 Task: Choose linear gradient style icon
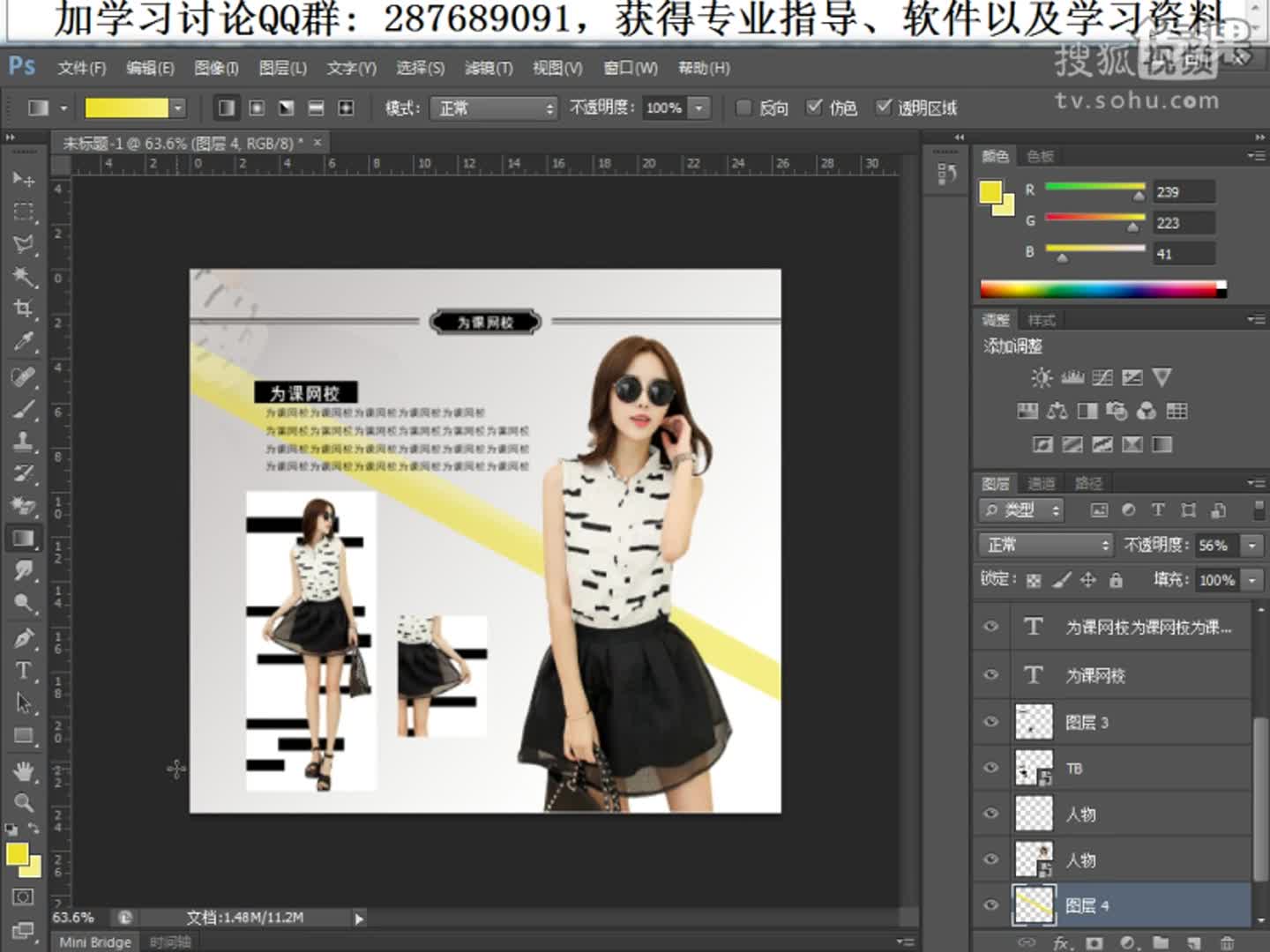pos(227,108)
